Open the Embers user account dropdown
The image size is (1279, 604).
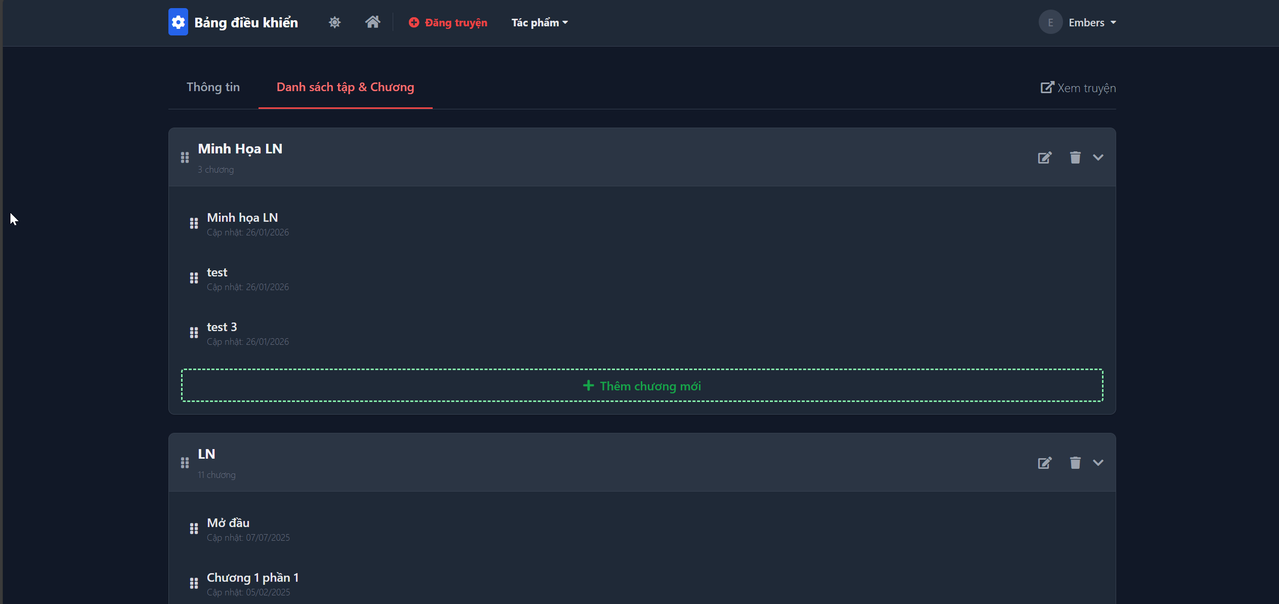[x=1078, y=22]
